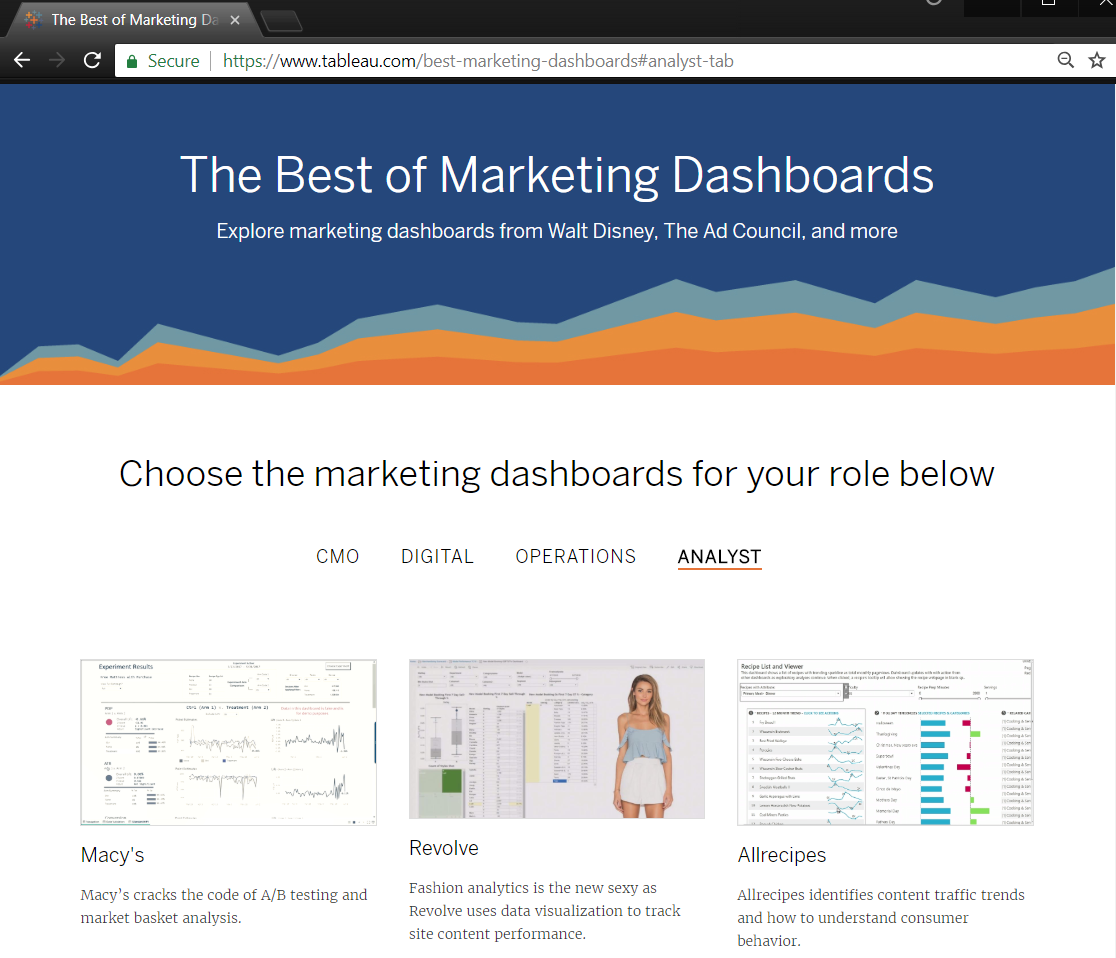Close the Best of Marketing Dashboards tab
This screenshot has width=1116, height=958.
click(234, 19)
